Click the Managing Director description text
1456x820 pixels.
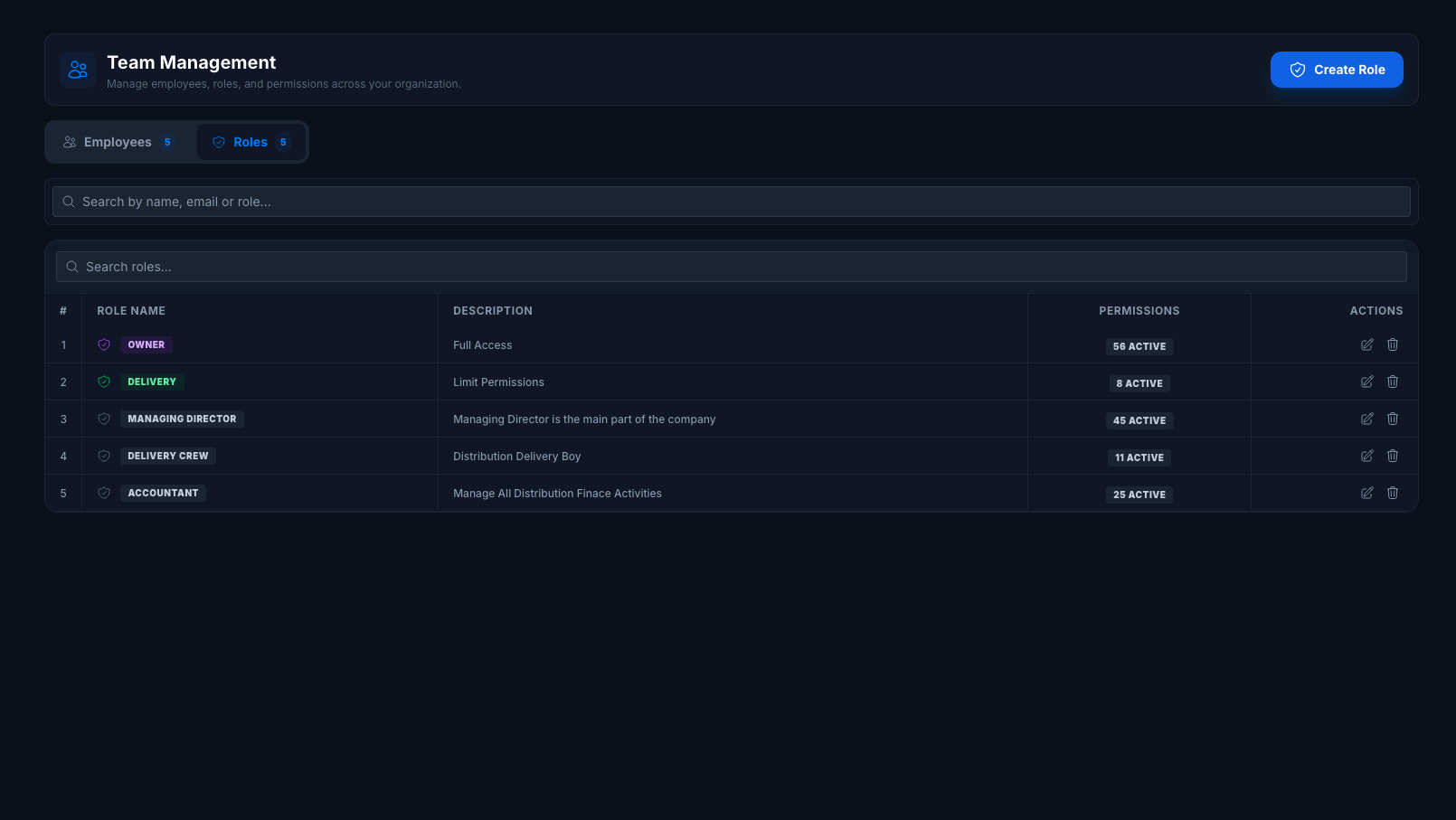584,419
